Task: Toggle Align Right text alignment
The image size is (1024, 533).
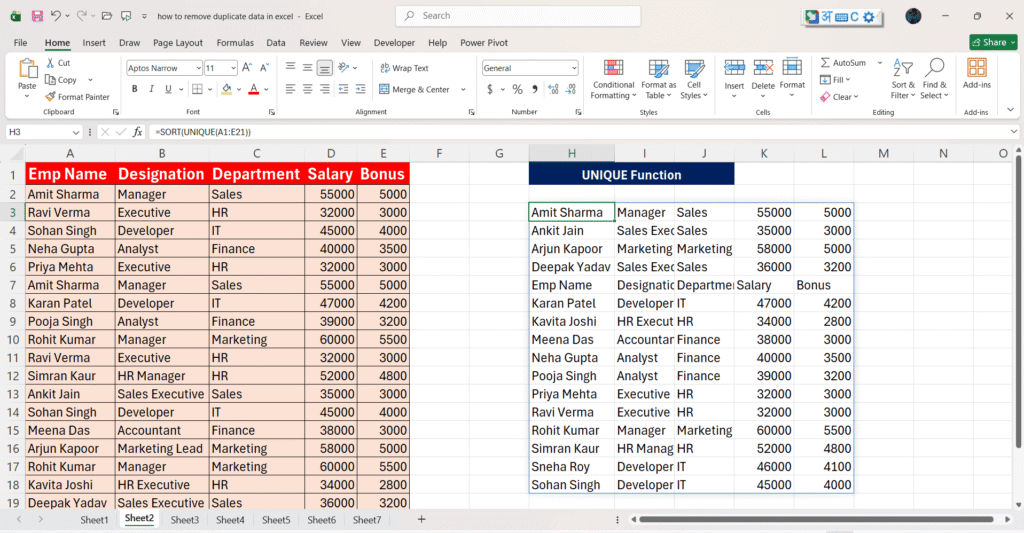Action: tap(325, 89)
